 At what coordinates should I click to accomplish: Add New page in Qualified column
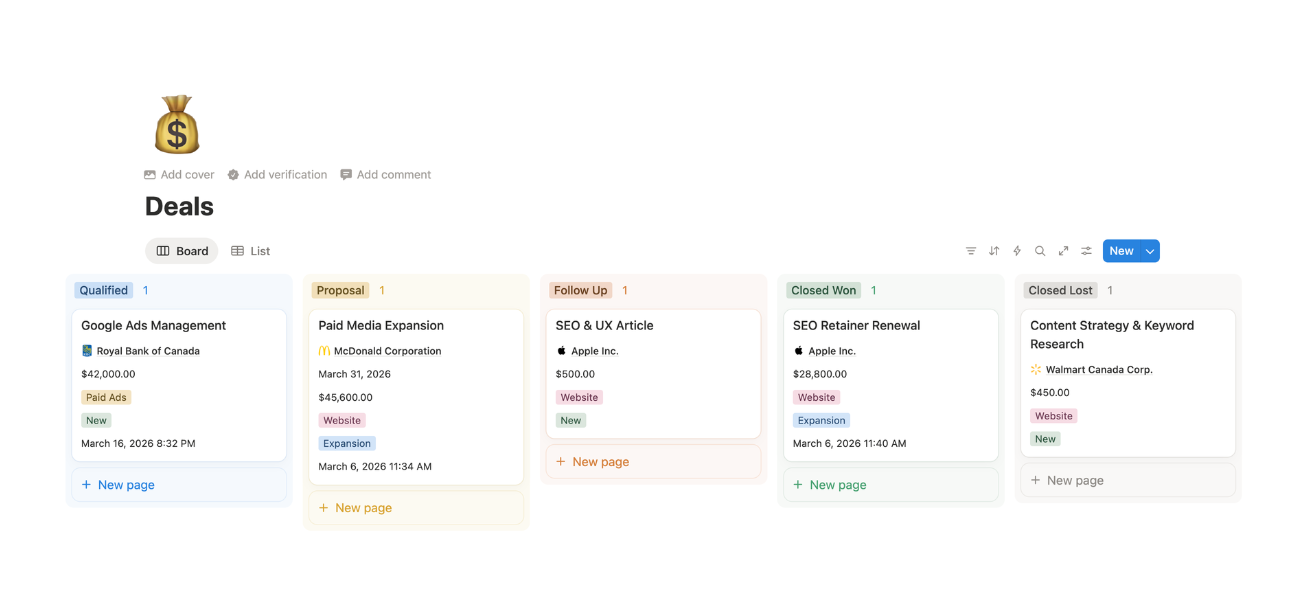coord(179,485)
